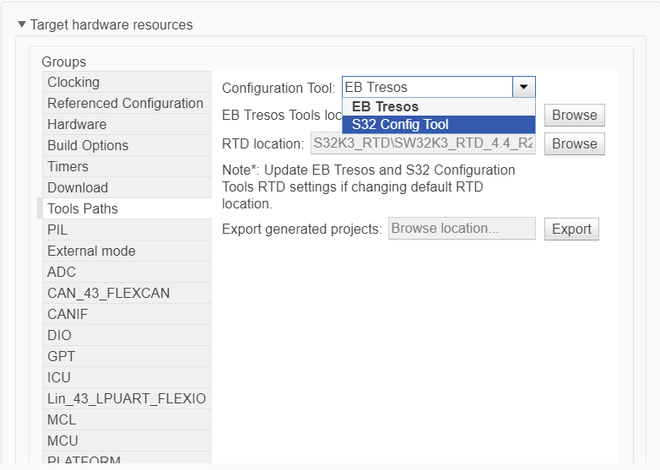This screenshot has width=660, height=470.
Task: Open the Configuration Tool dropdown arrow
Action: pyautogui.click(x=525, y=87)
